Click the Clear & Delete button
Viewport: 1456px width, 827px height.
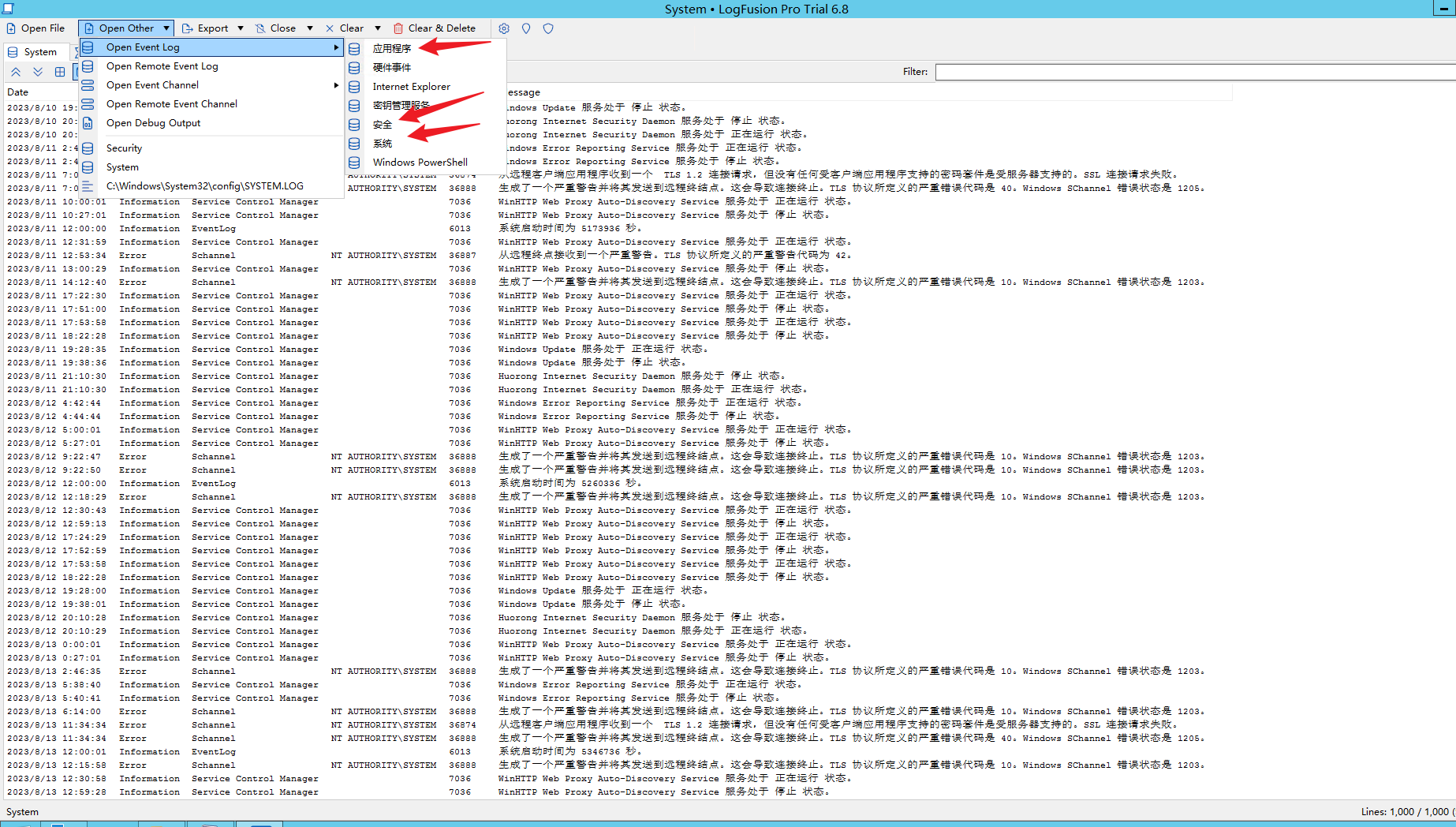click(435, 28)
